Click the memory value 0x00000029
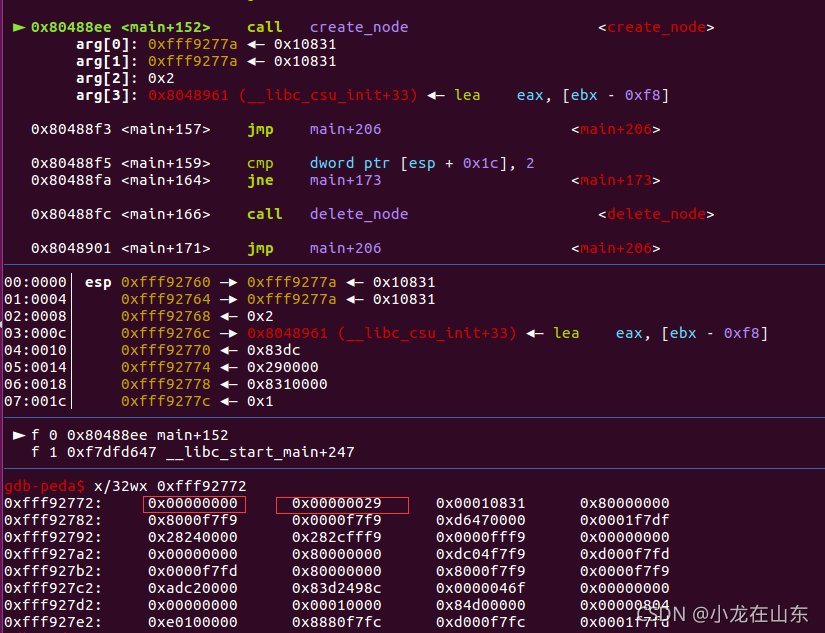The width and height of the screenshot is (825, 633). [x=337, y=504]
